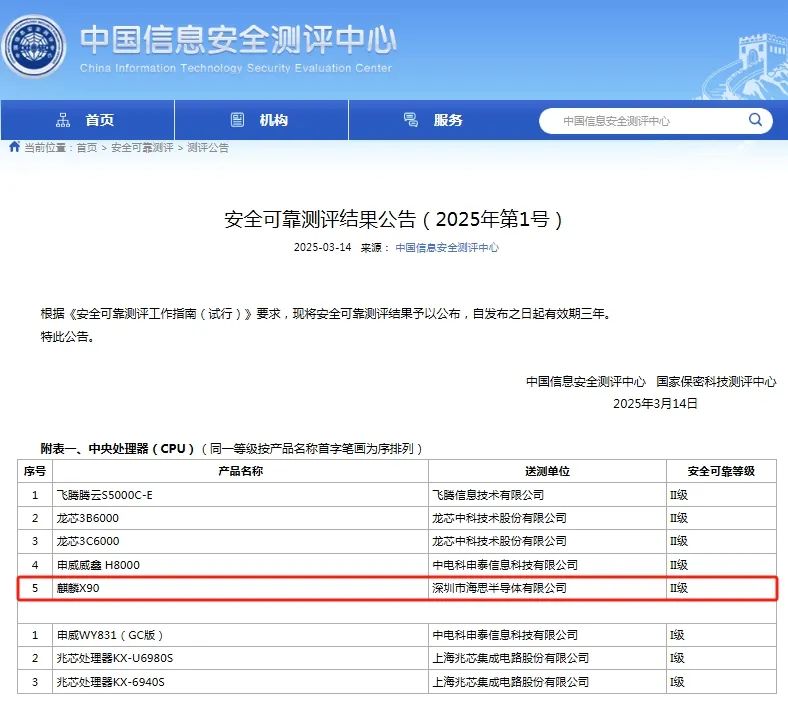Click the center's round emblem logo

34,46
